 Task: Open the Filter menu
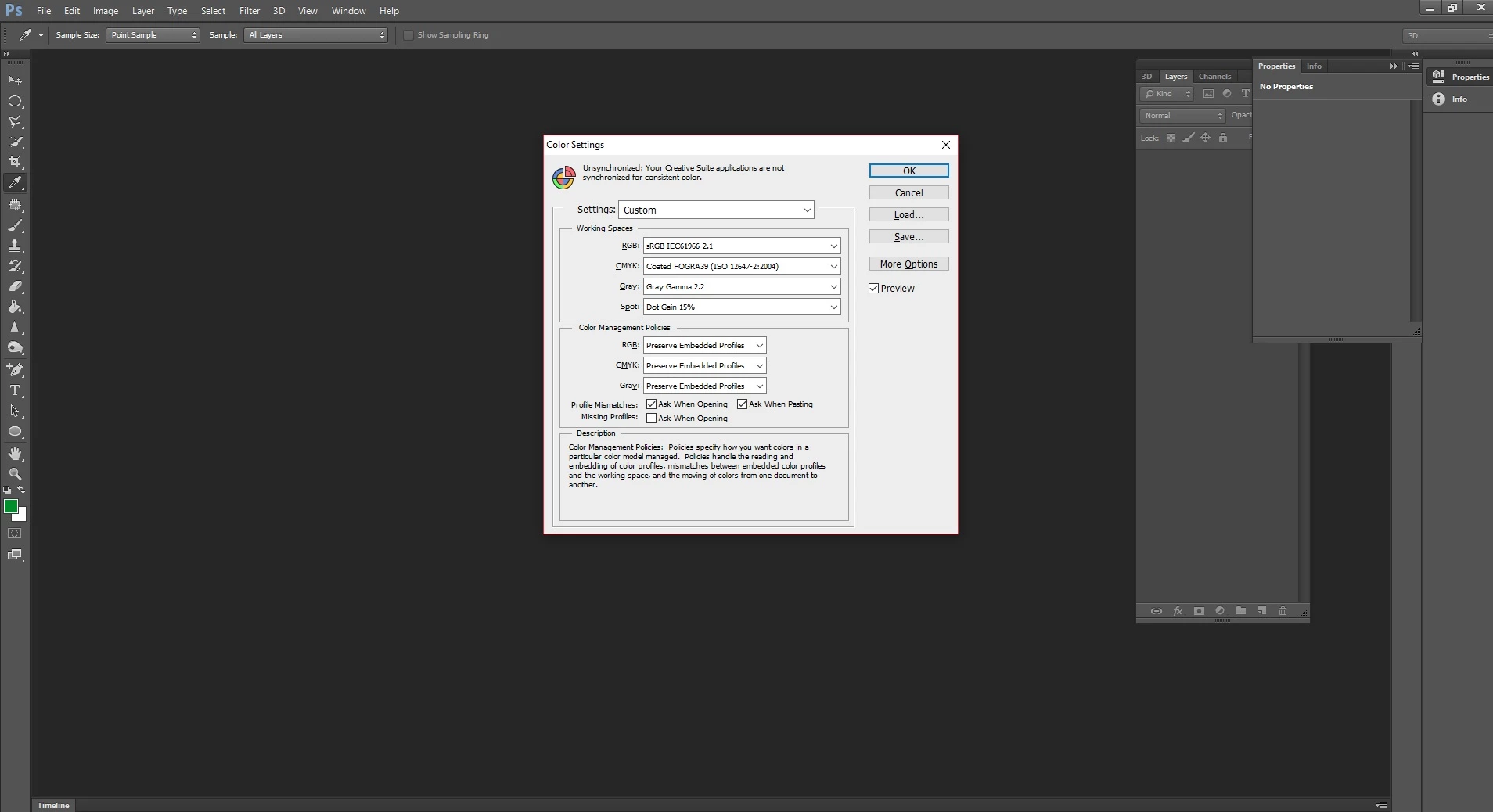(250, 11)
